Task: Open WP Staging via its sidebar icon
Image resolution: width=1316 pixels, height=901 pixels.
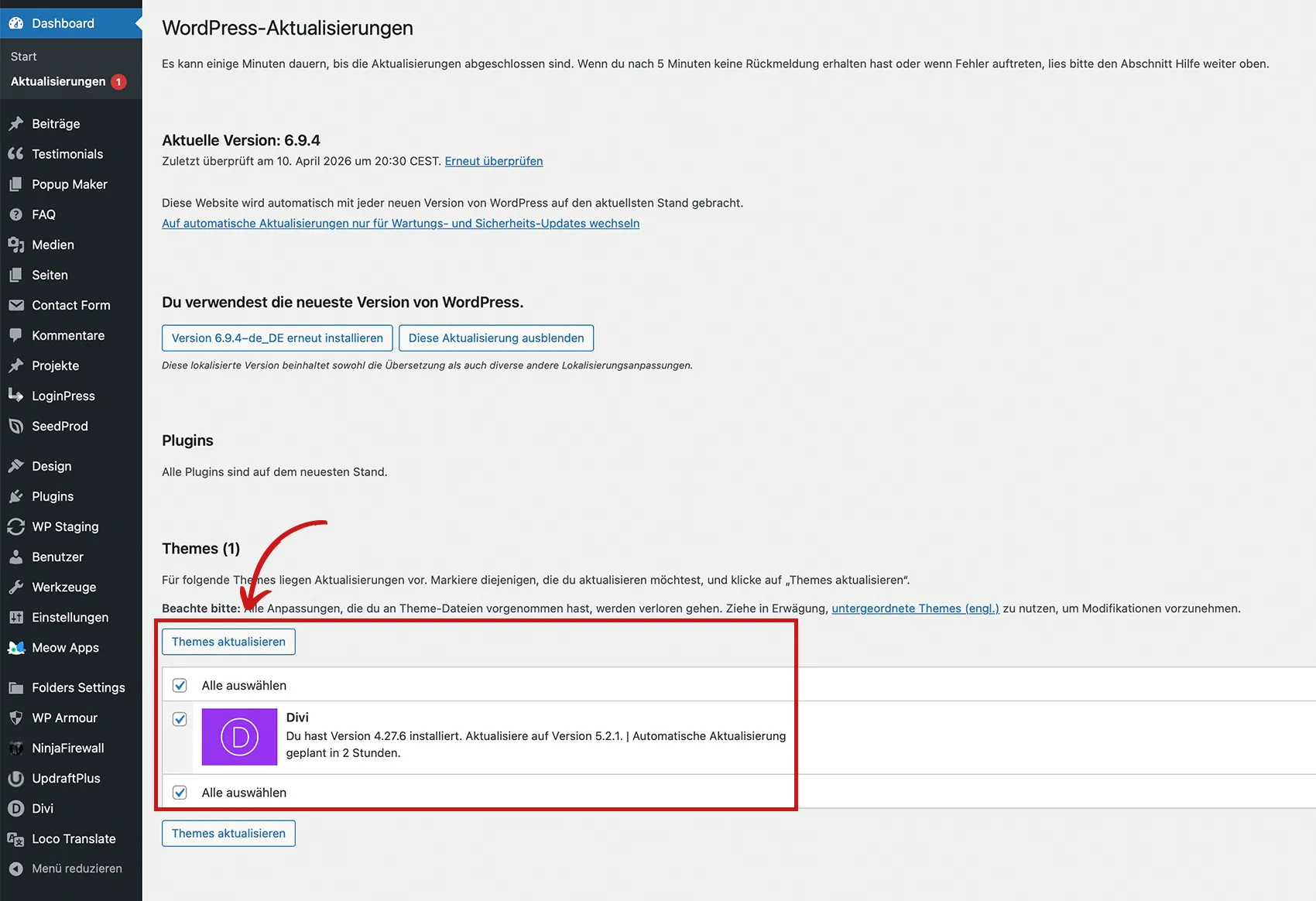Action: [16, 526]
